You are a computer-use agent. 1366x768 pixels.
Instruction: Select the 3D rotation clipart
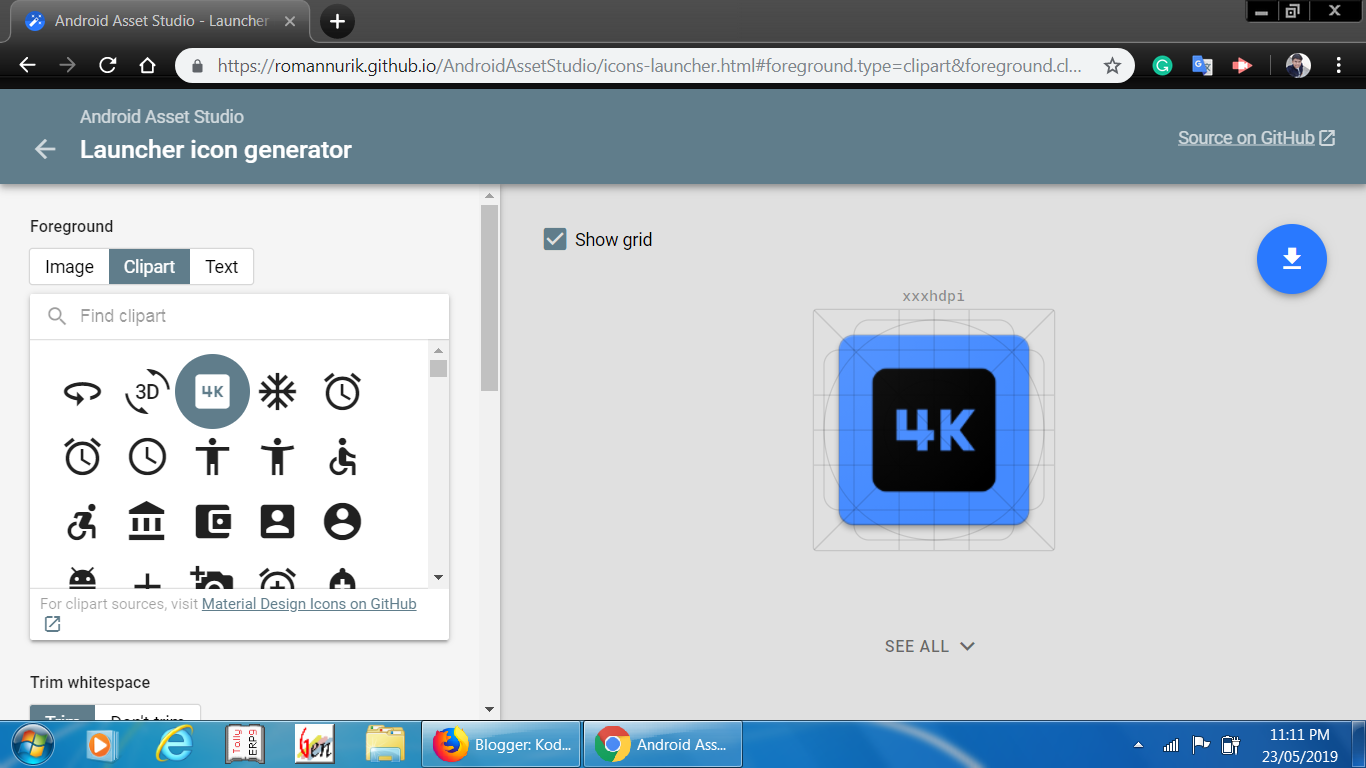(x=147, y=391)
